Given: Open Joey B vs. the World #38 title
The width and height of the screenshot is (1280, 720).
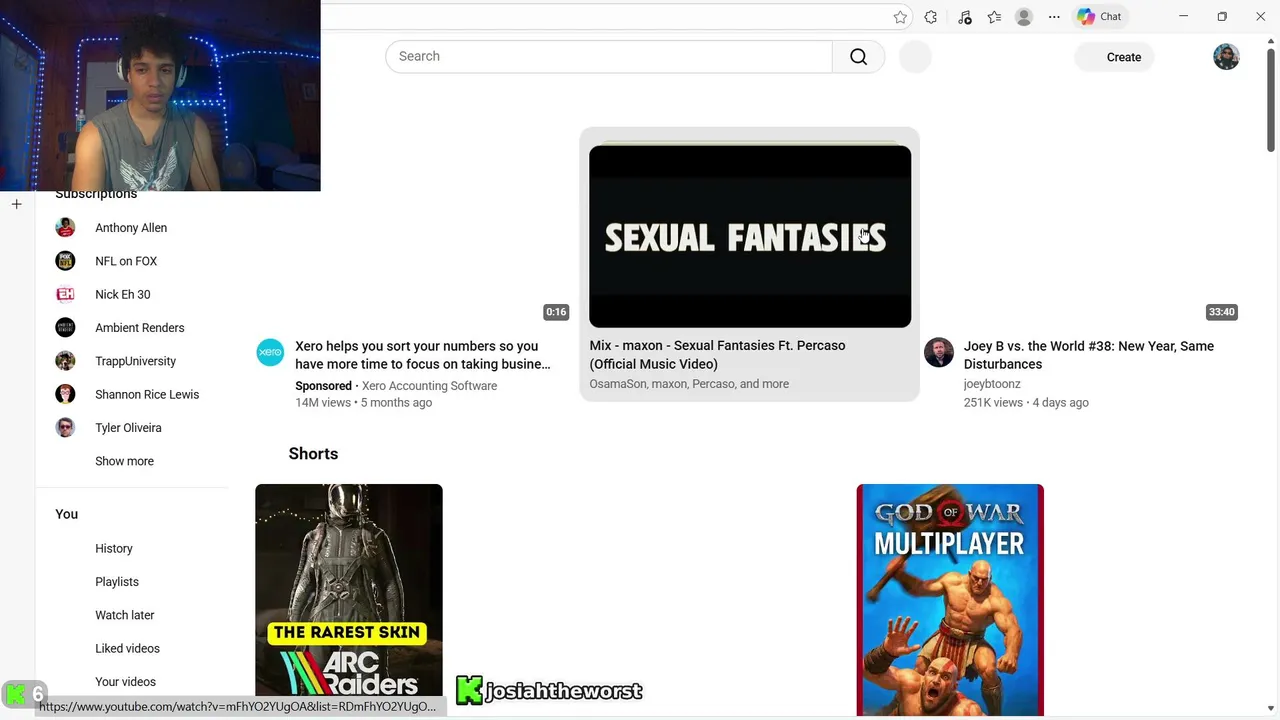Looking at the screenshot, I should (x=1089, y=355).
